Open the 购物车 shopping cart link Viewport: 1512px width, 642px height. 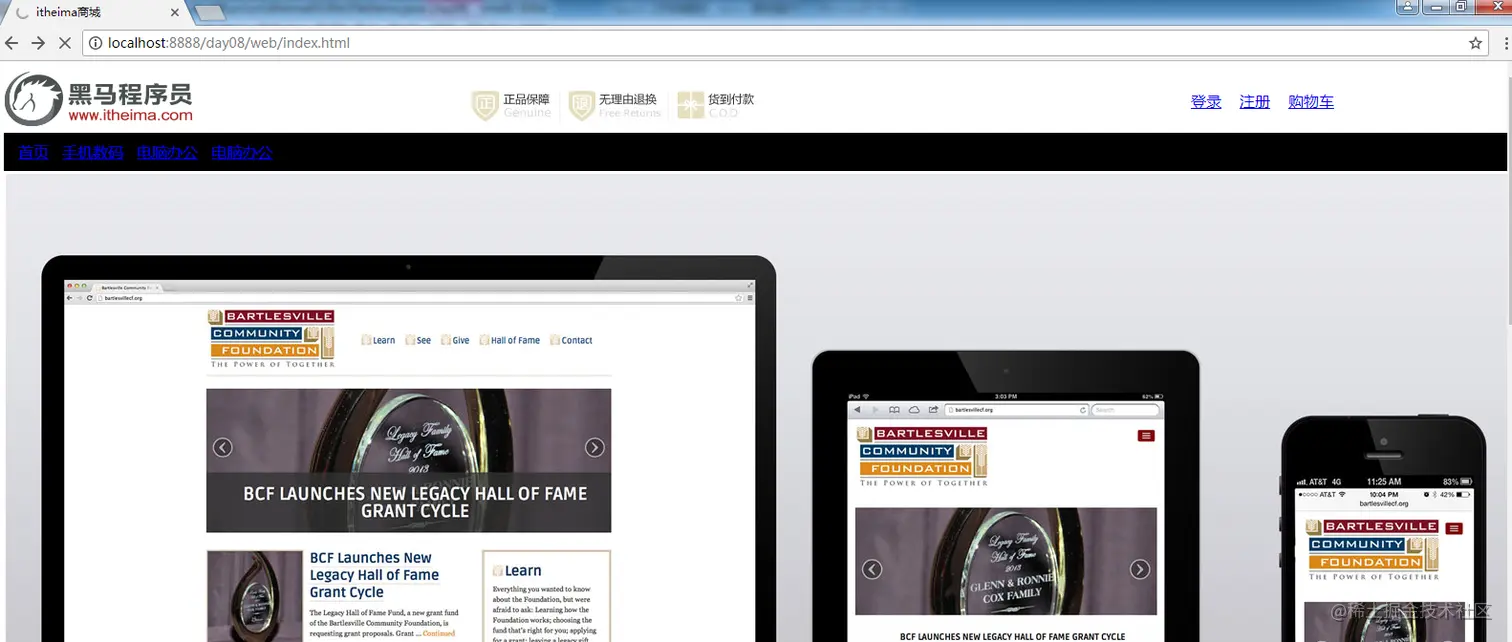tap(1311, 102)
